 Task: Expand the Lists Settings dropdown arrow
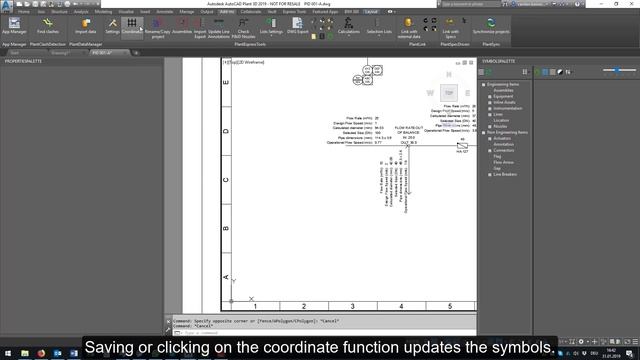[x=271, y=36]
